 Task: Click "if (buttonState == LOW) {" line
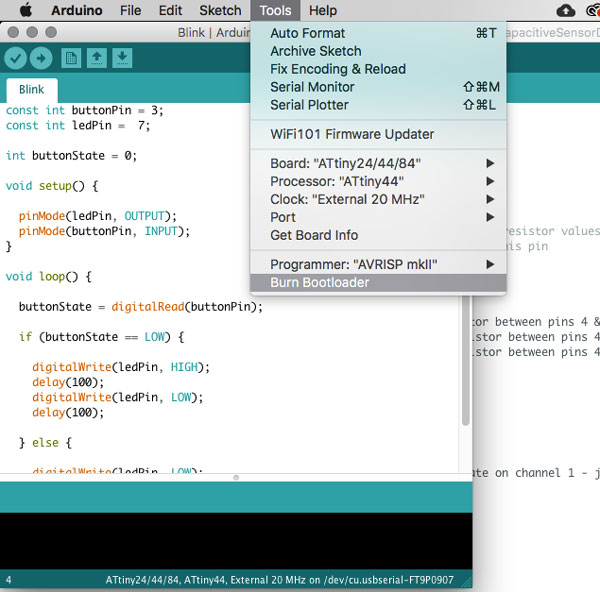(x=101, y=337)
